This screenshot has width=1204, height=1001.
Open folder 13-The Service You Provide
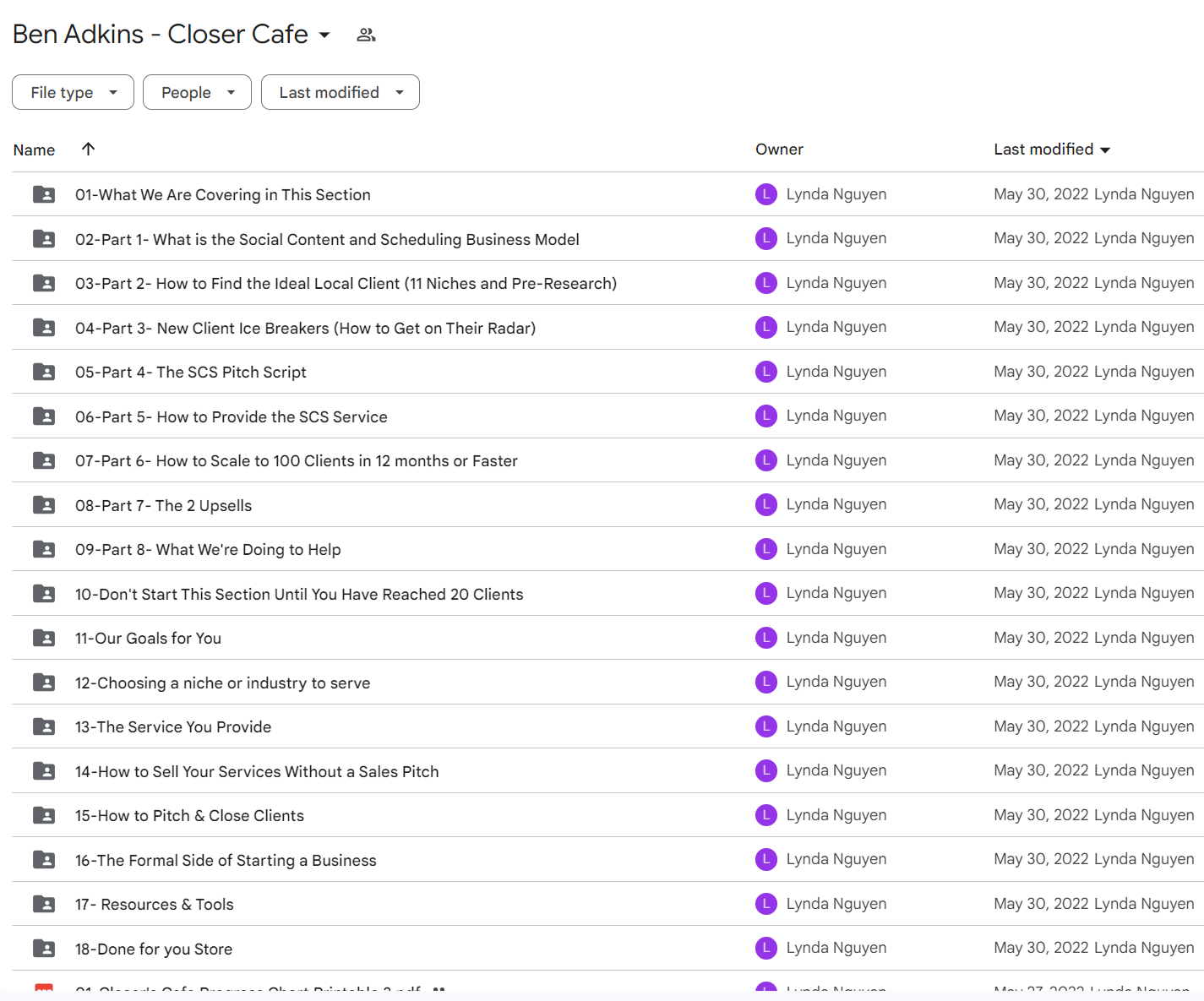click(173, 727)
